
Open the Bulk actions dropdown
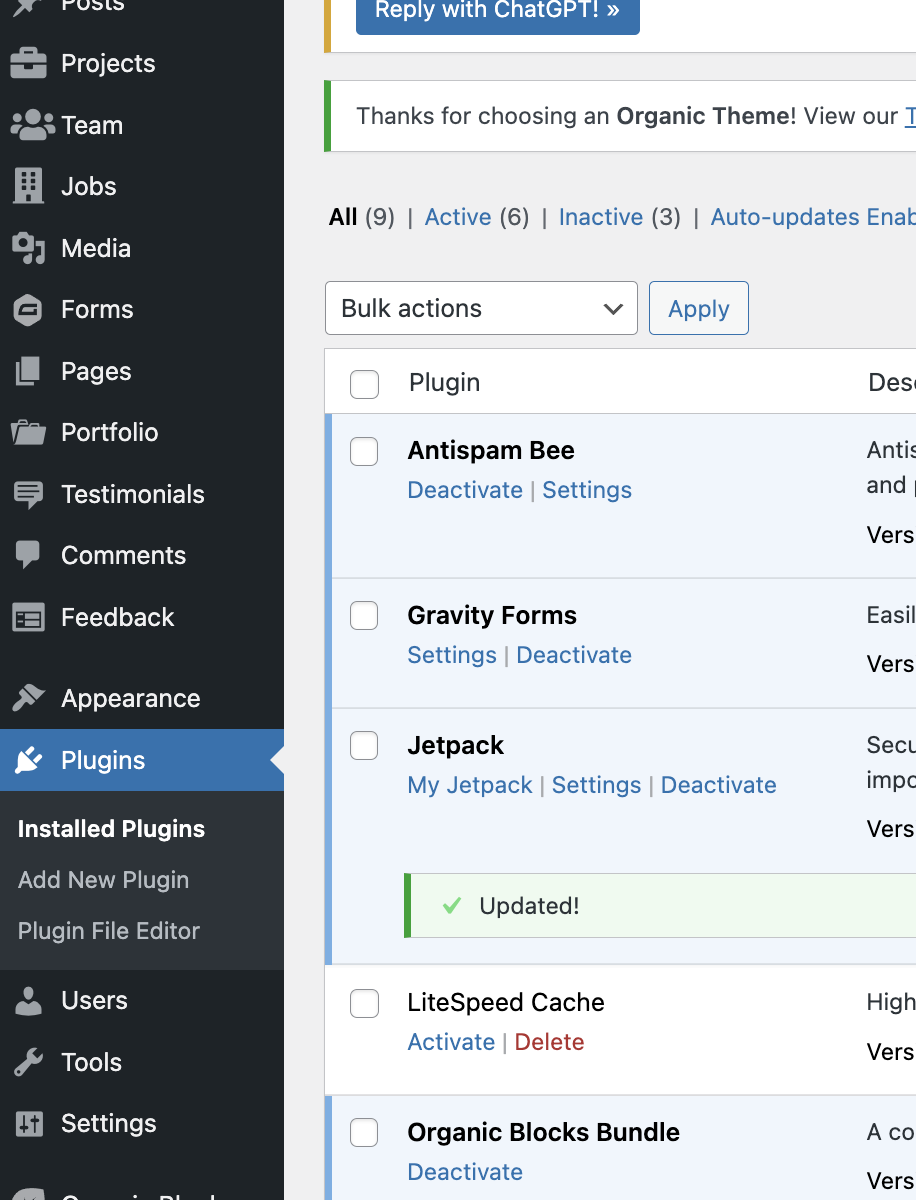tap(481, 308)
